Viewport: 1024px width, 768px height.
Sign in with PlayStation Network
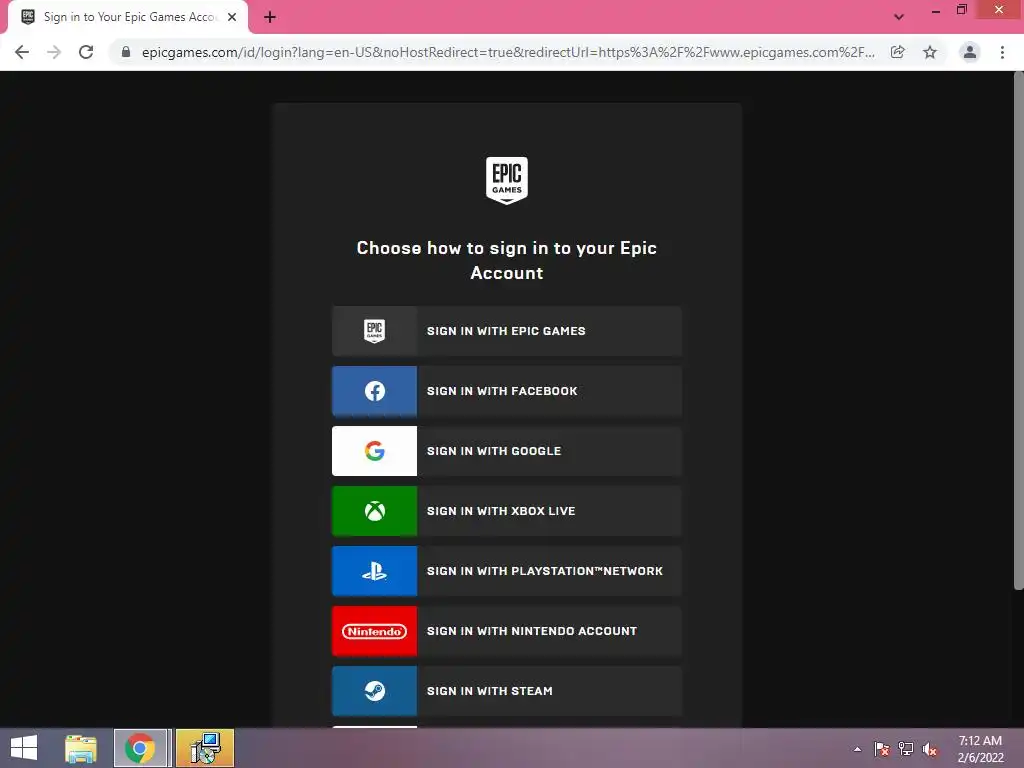point(507,571)
